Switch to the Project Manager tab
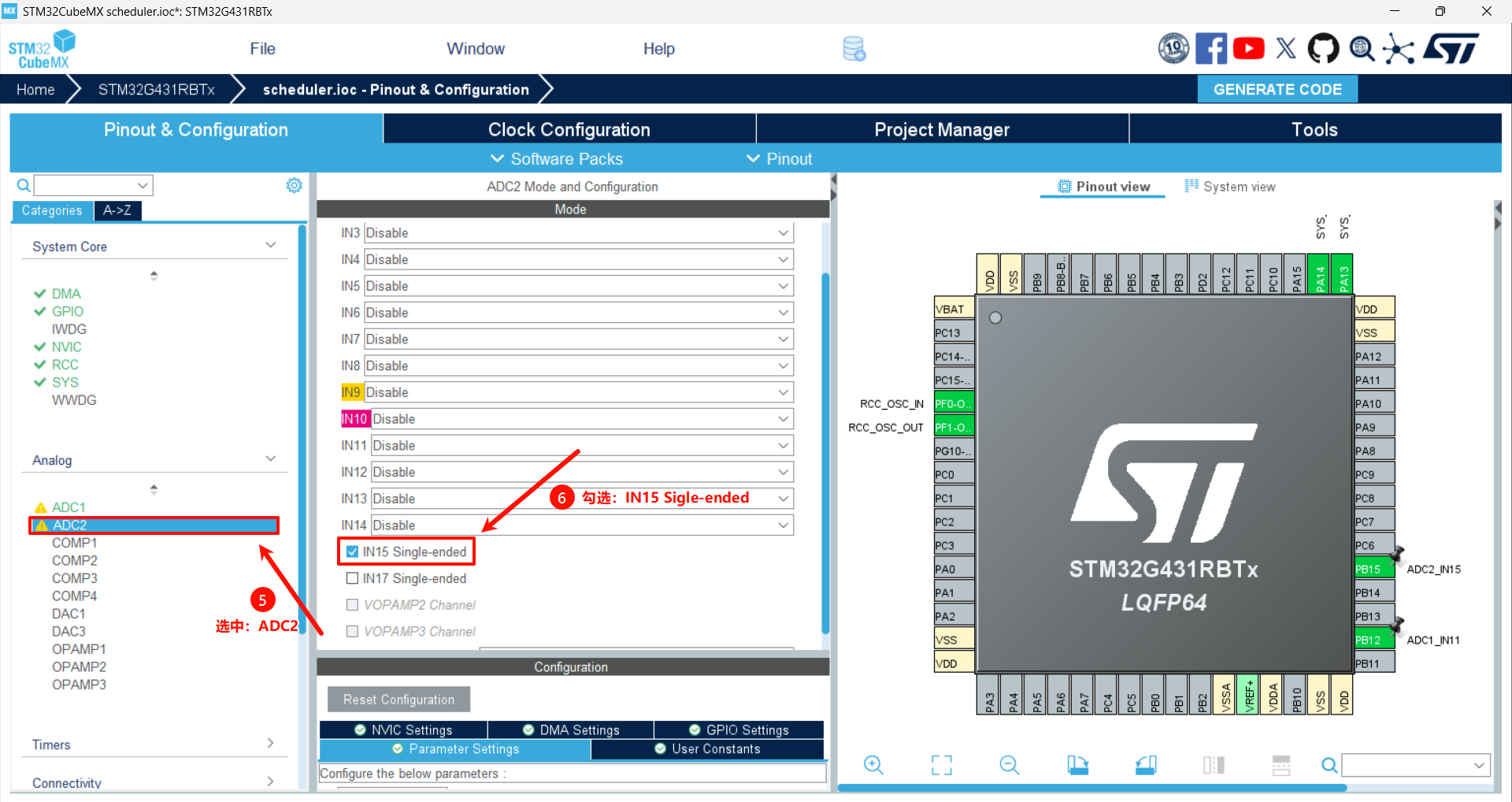1512x802 pixels. pyautogui.click(x=942, y=129)
